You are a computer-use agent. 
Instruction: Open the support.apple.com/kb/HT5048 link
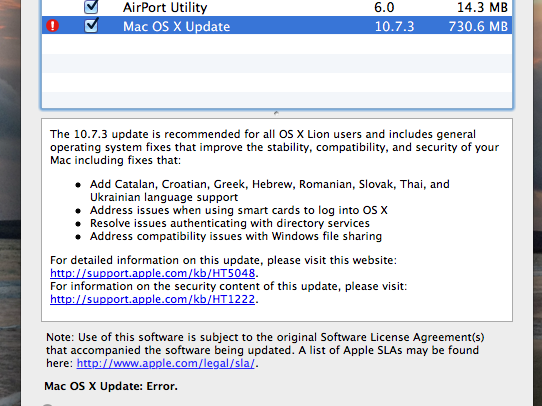152,273
